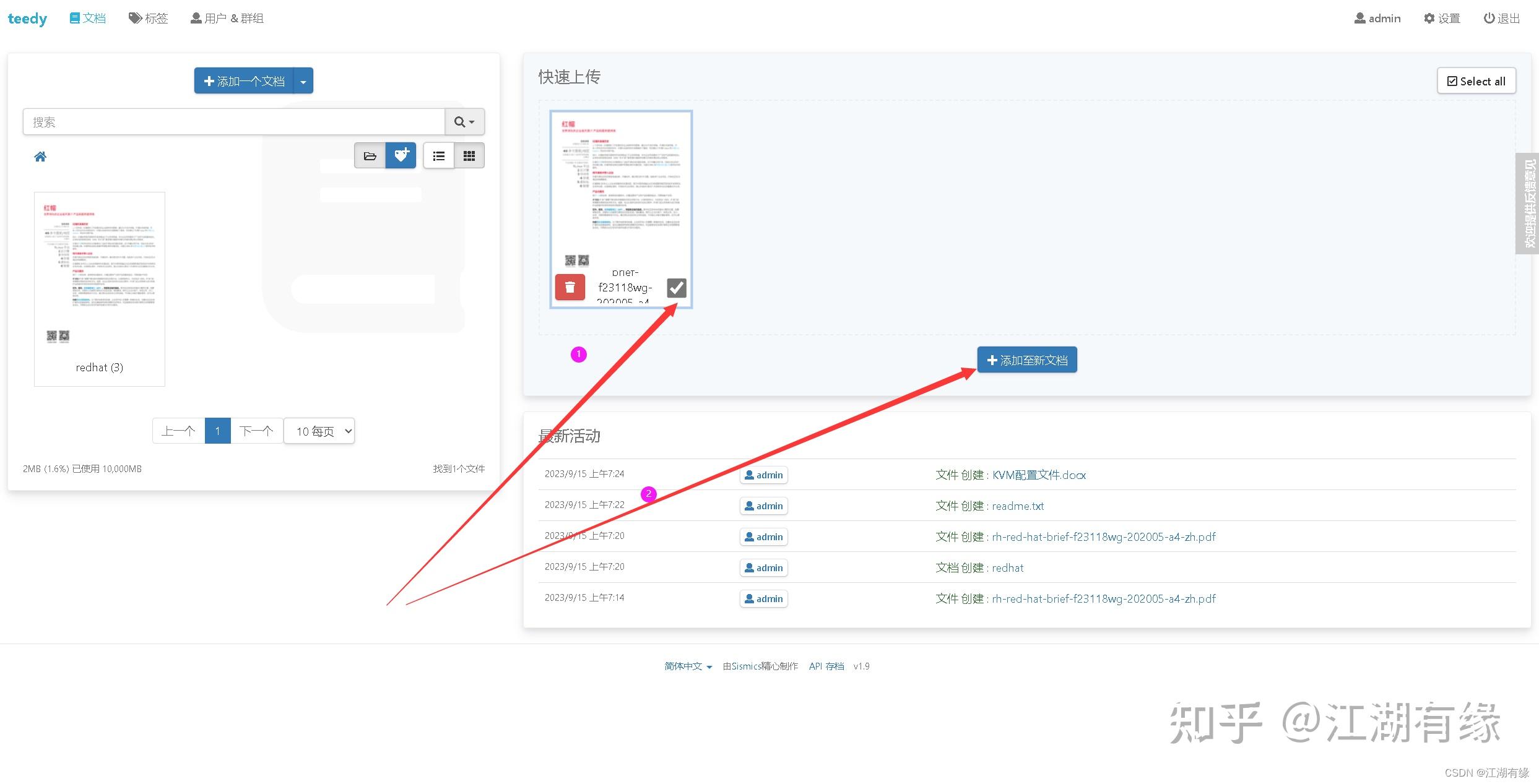
Task: Click the logout power icon
Action: [x=1502, y=19]
